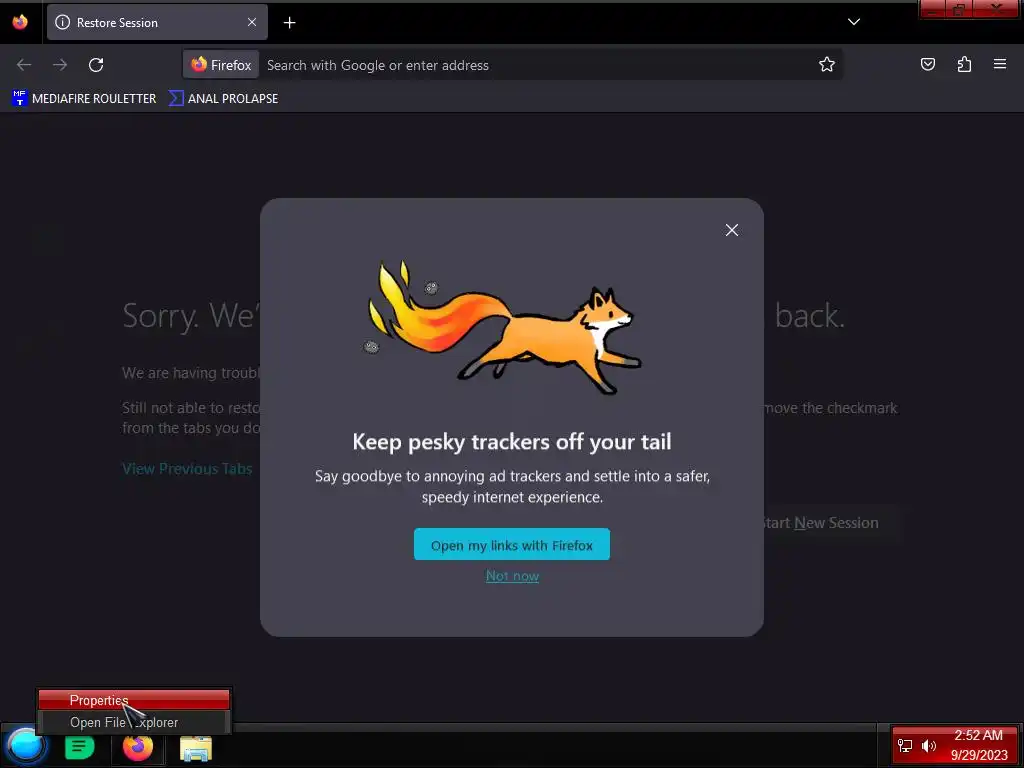Open the Start orb button

(x=26, y=747)
